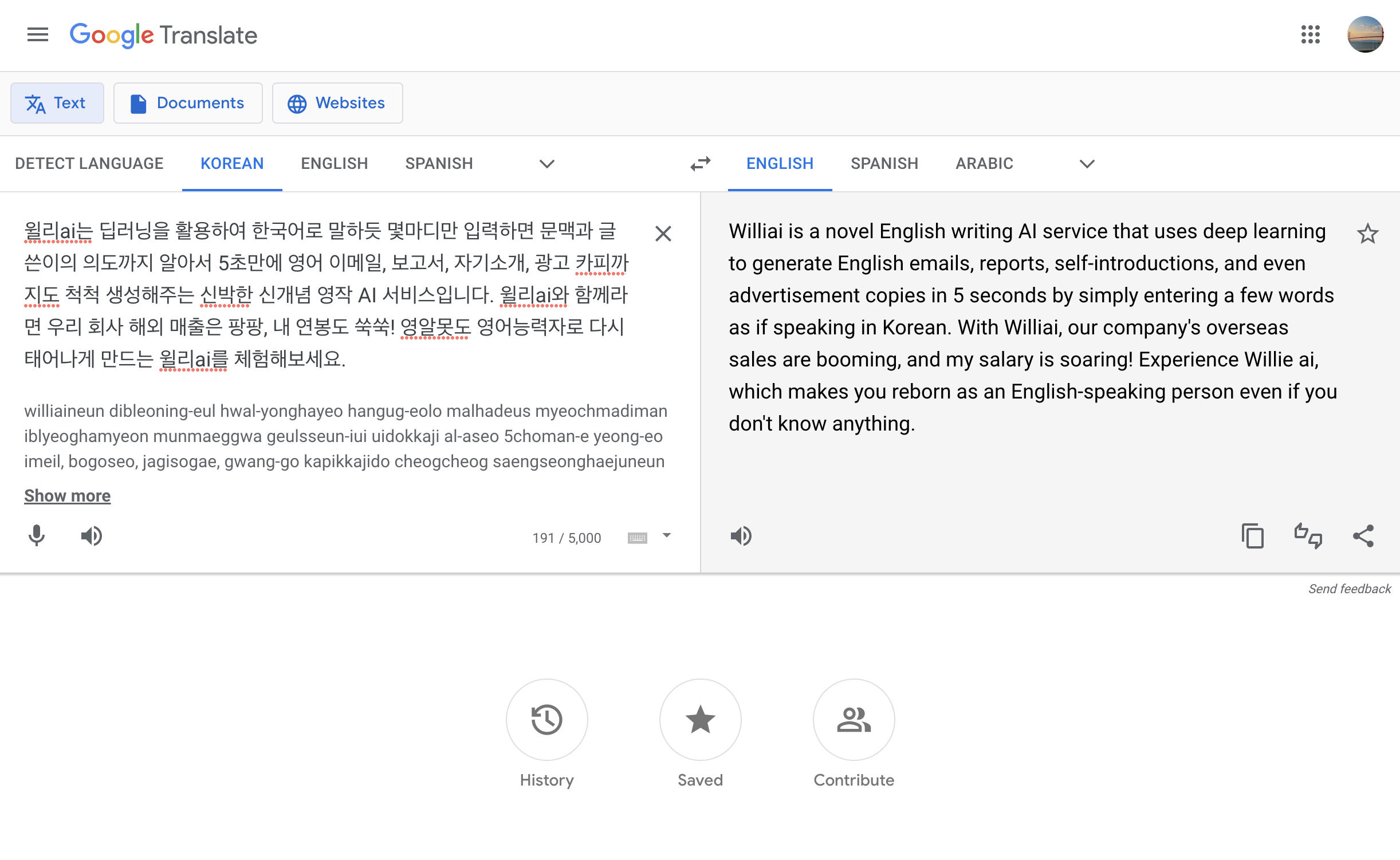The width and height of the screenshot is (1400, 860).
Task: Save translation with the star toggle
Action: click(1367, 234)
